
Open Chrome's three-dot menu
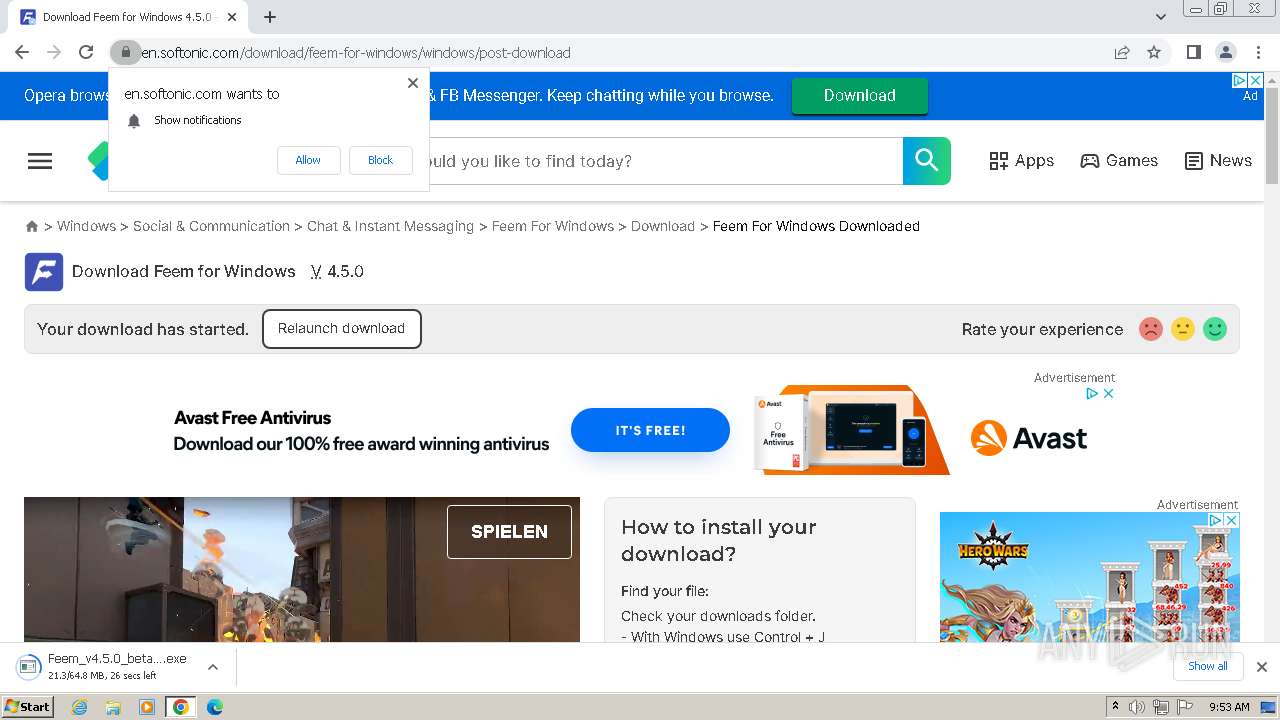tap(1258, 52)
